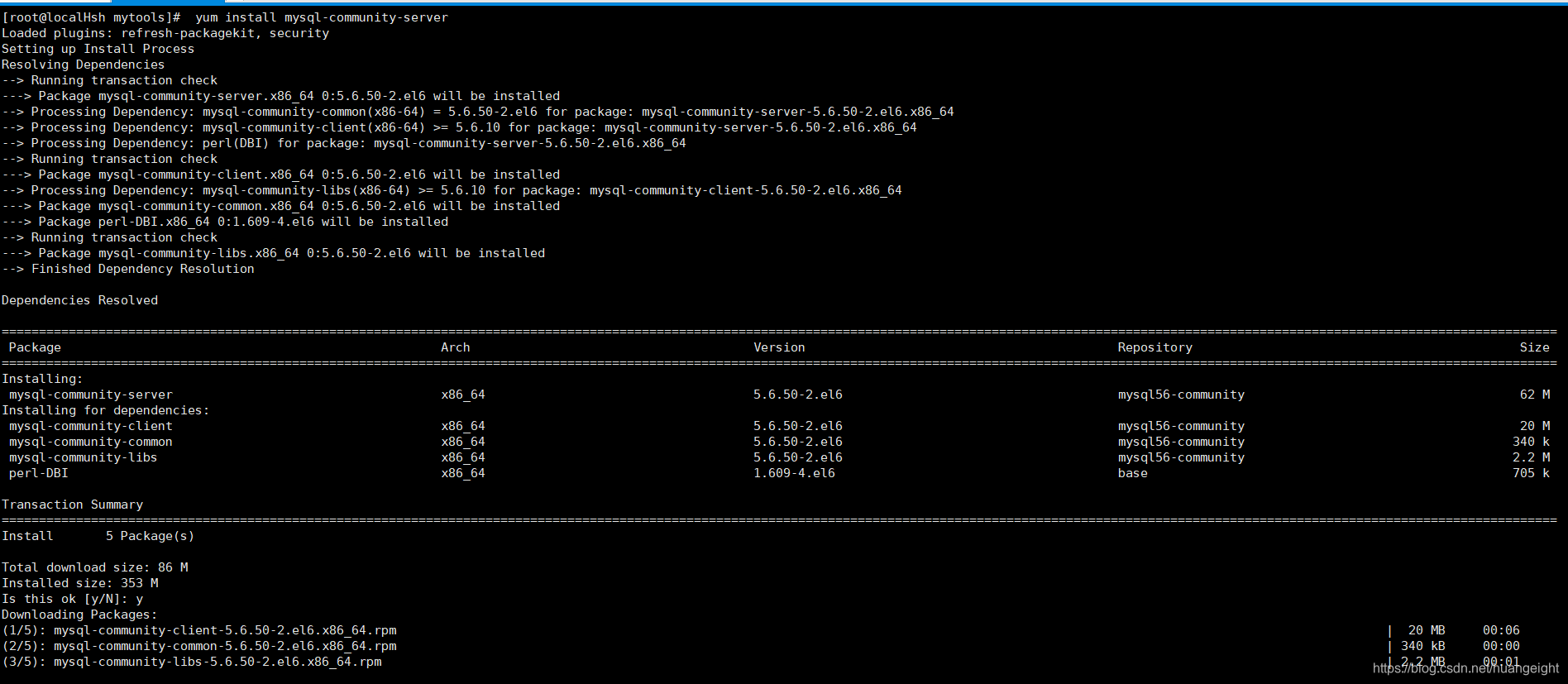Click the 'Version' column header
Viewport: 1568px width, 684px height.
(779, 347)
